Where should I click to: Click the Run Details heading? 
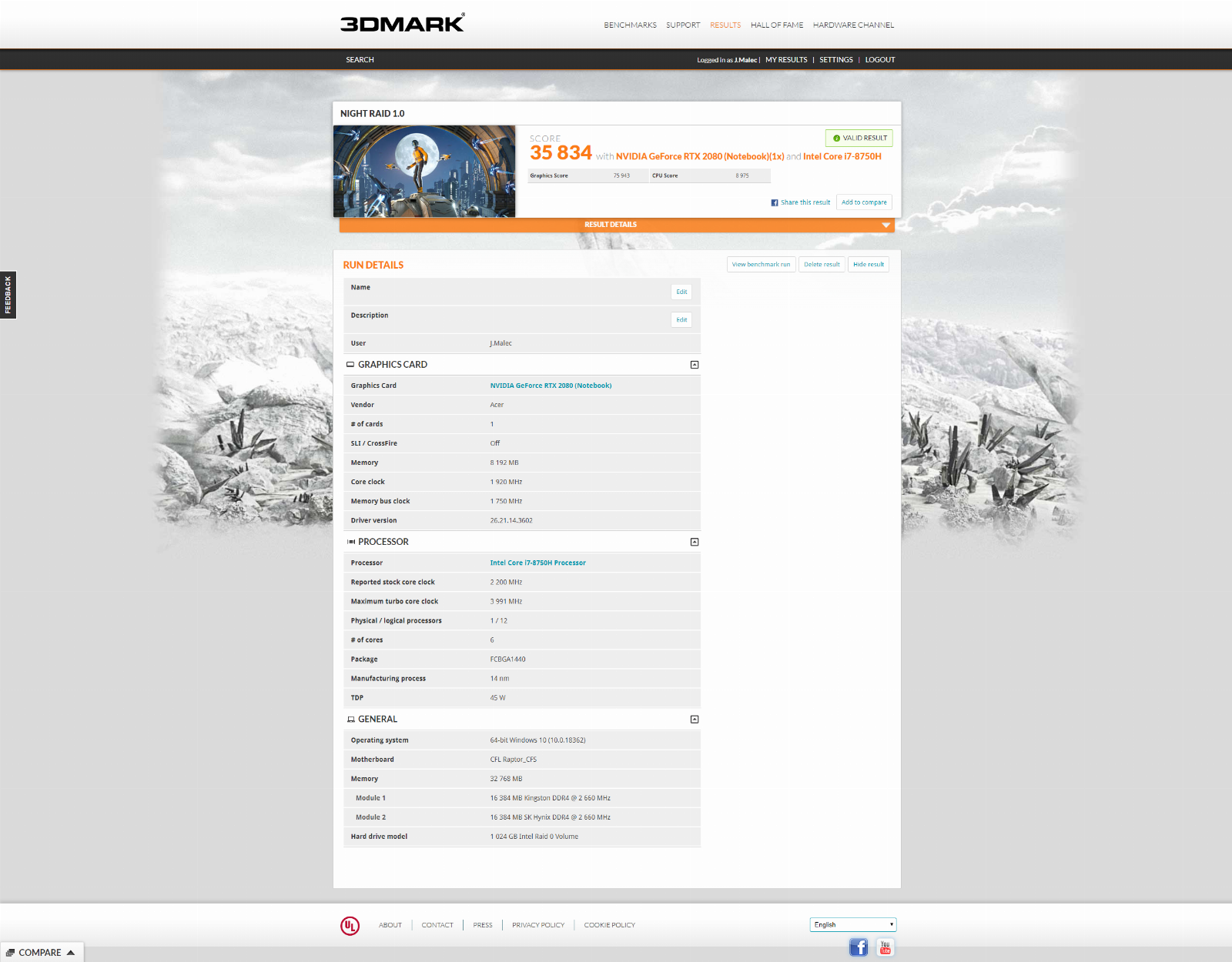(373, 266)
